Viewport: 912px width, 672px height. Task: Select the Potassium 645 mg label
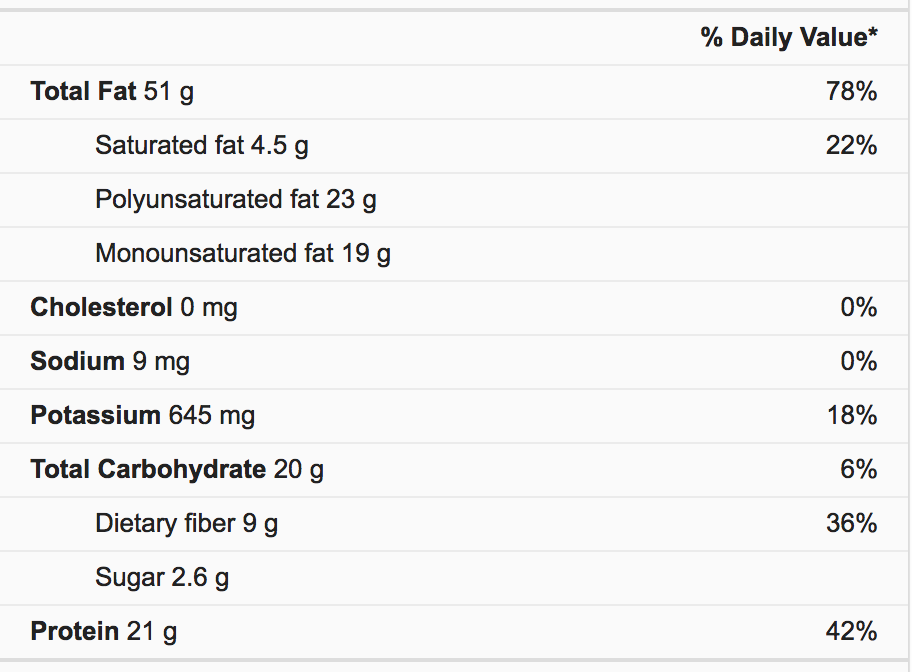click(142, 416)
